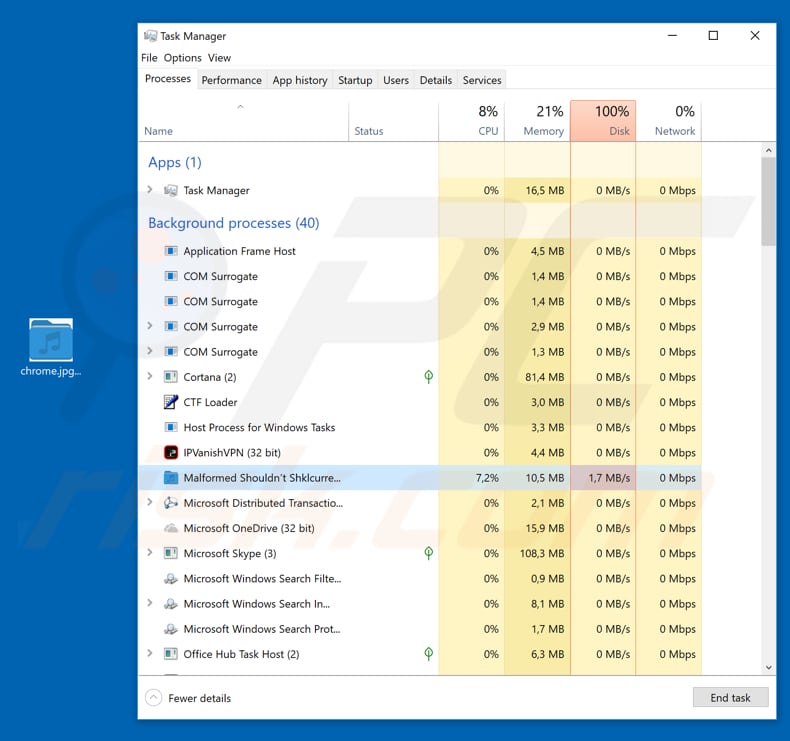Viewport: 790px width, 741px height.
Task: Switch to the Performance tab
Action: pos(231,80)
